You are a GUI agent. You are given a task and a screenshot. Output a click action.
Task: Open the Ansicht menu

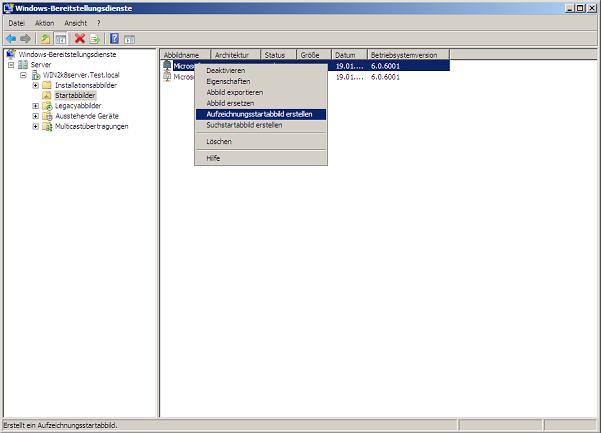click(75, 22)
